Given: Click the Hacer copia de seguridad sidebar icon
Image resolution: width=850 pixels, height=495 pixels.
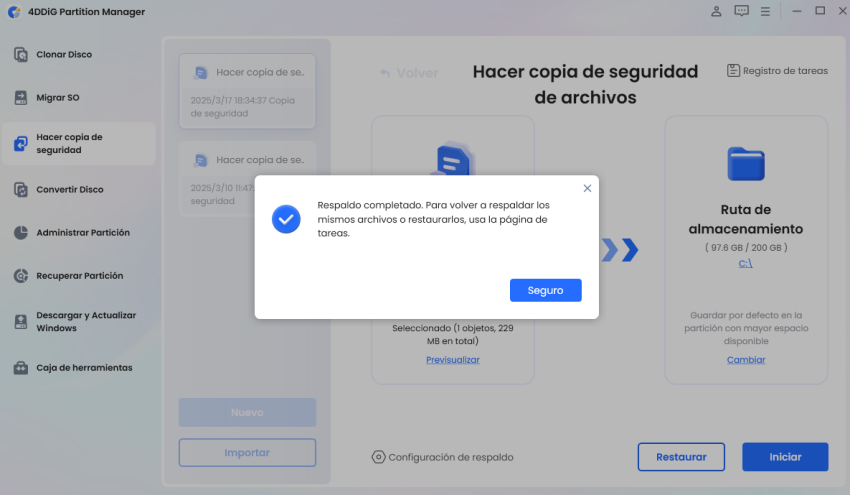Looking at the screenshot, I should pyautogui.click(x=21, y=144).
